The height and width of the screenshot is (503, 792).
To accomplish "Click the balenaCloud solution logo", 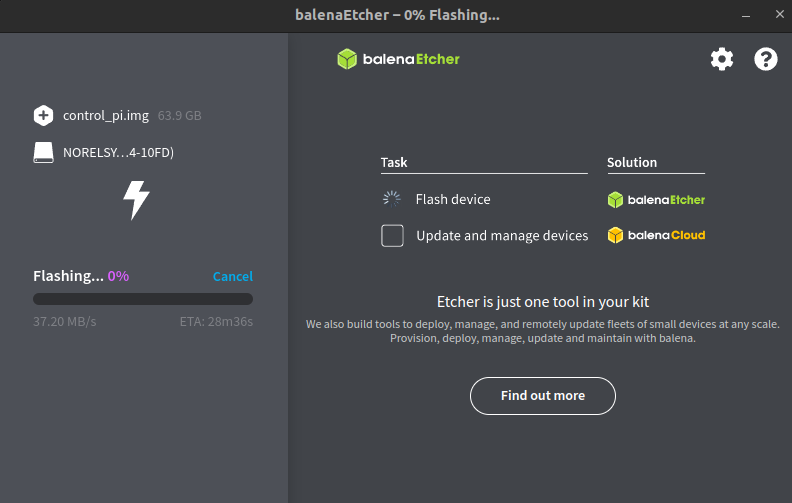I will coord(656,236).
